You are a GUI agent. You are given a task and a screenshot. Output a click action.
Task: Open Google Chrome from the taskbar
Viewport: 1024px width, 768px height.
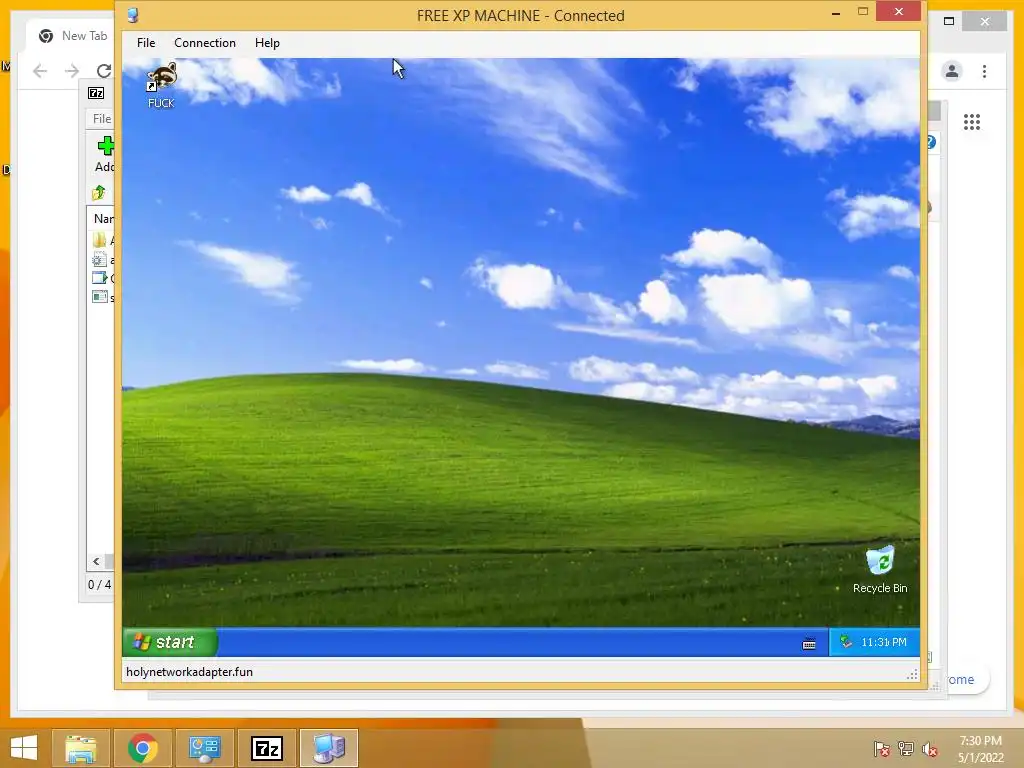tap(143, 748)
